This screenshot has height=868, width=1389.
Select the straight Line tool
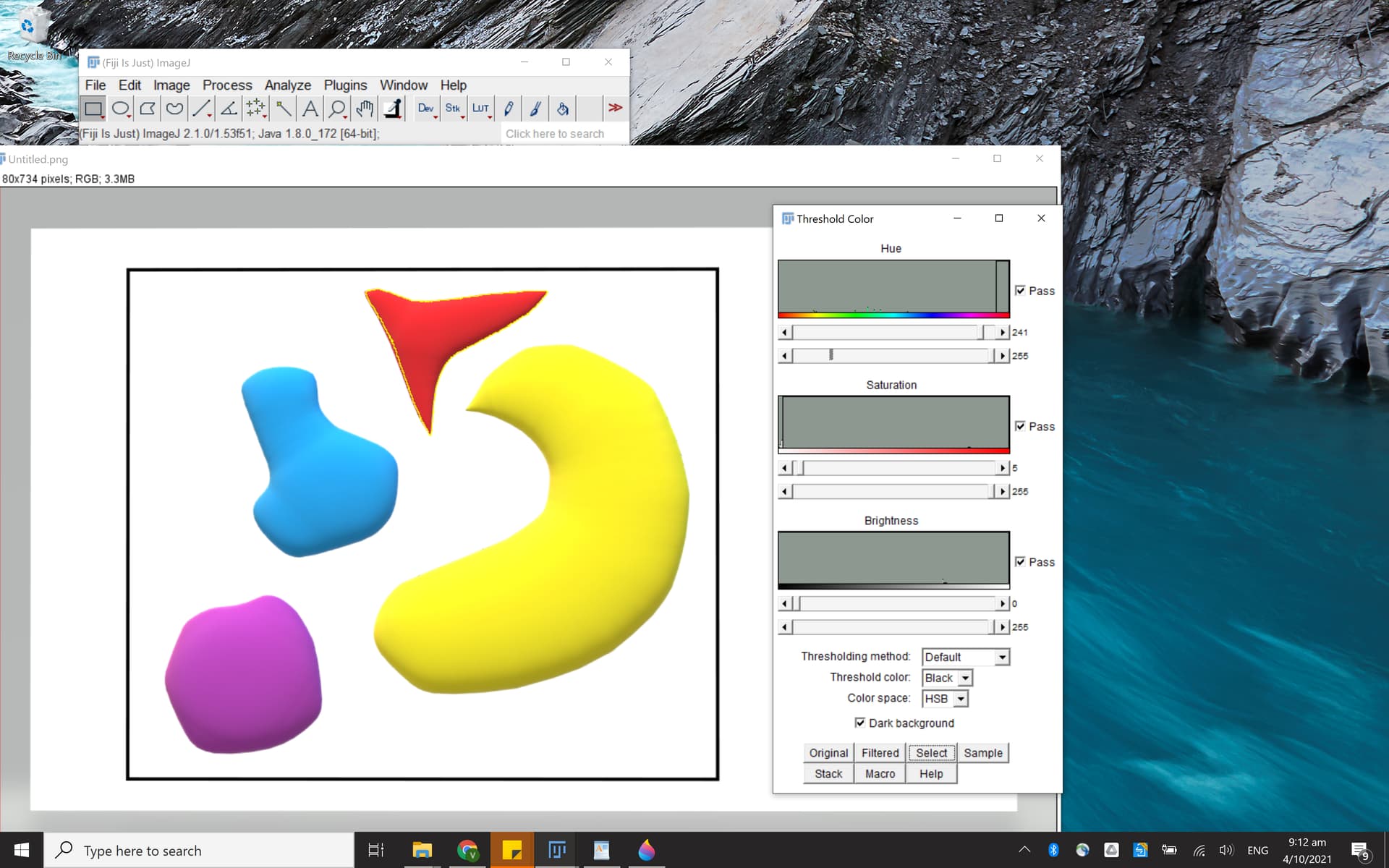point(201,109)
